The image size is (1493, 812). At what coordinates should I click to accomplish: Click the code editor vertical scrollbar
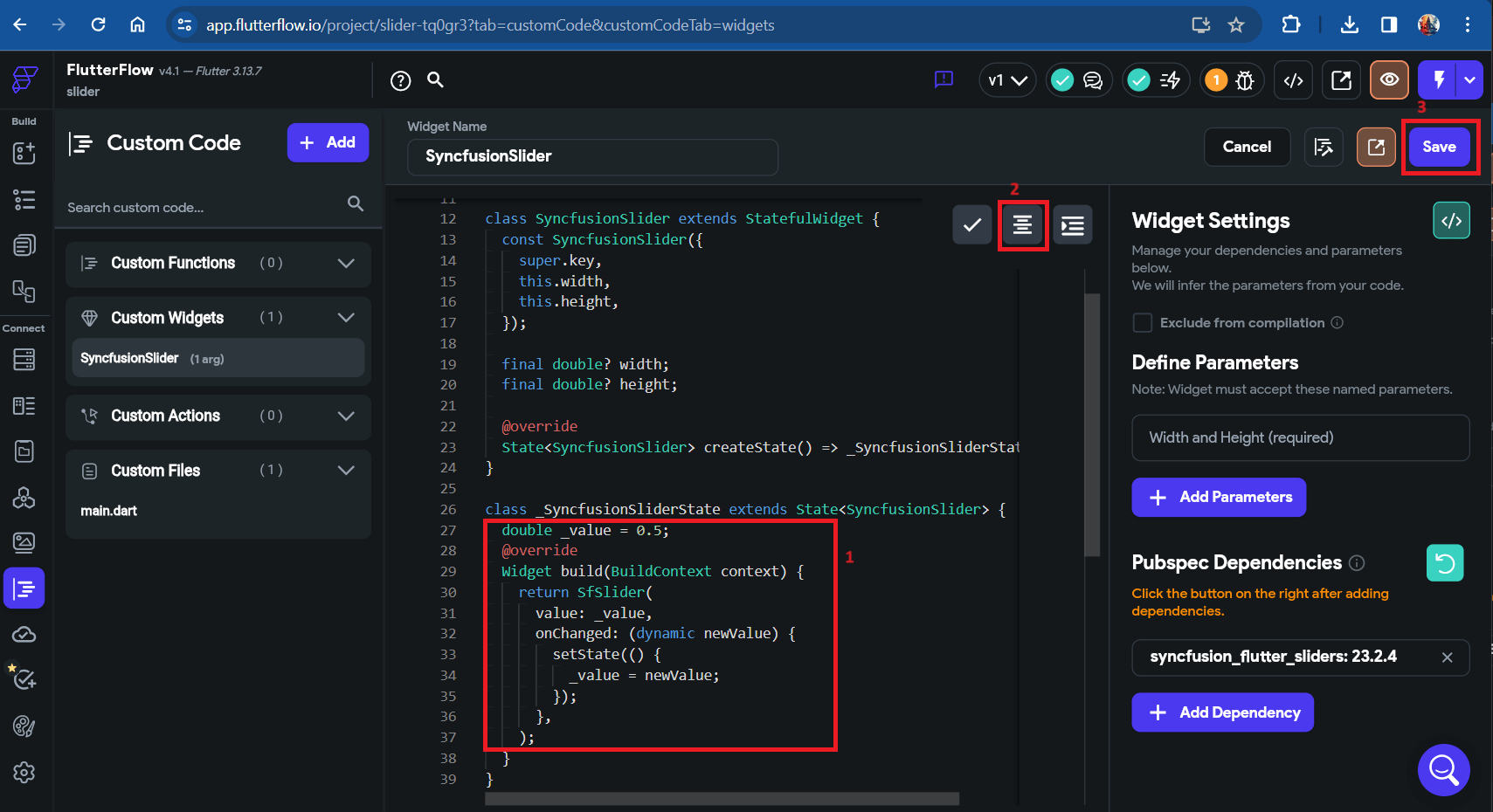click(x=1092, y=424)
